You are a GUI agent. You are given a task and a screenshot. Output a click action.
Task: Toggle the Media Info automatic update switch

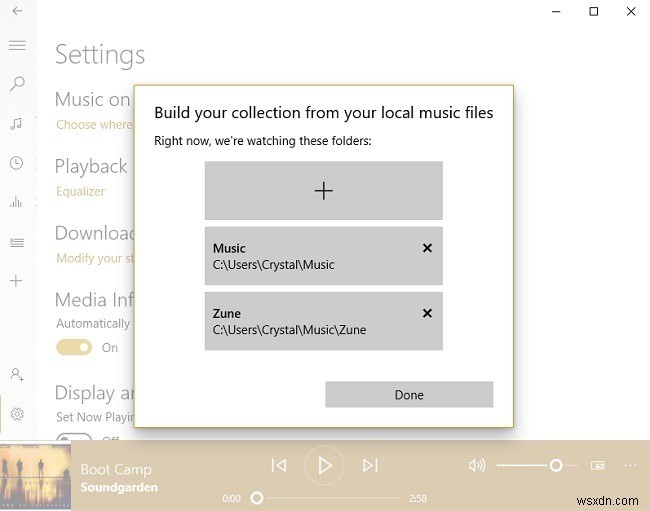coord(74,347)
